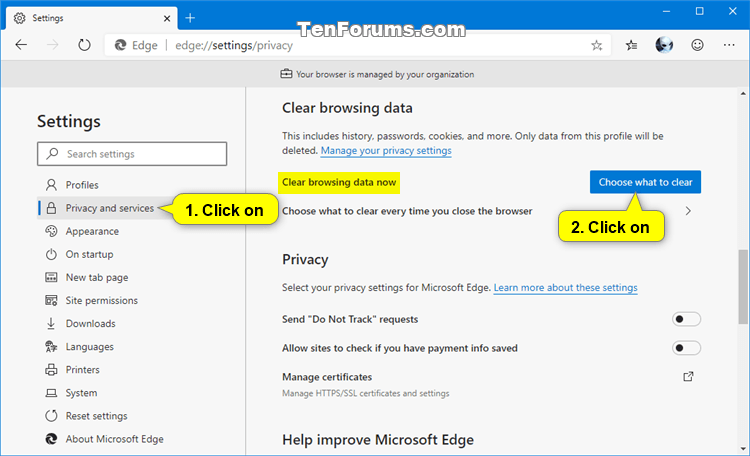Image resolution: width=750 pixels, height=456 pixels.
Task: Select the Downloads label in sidebar
Action: click(x=90, y=323)
